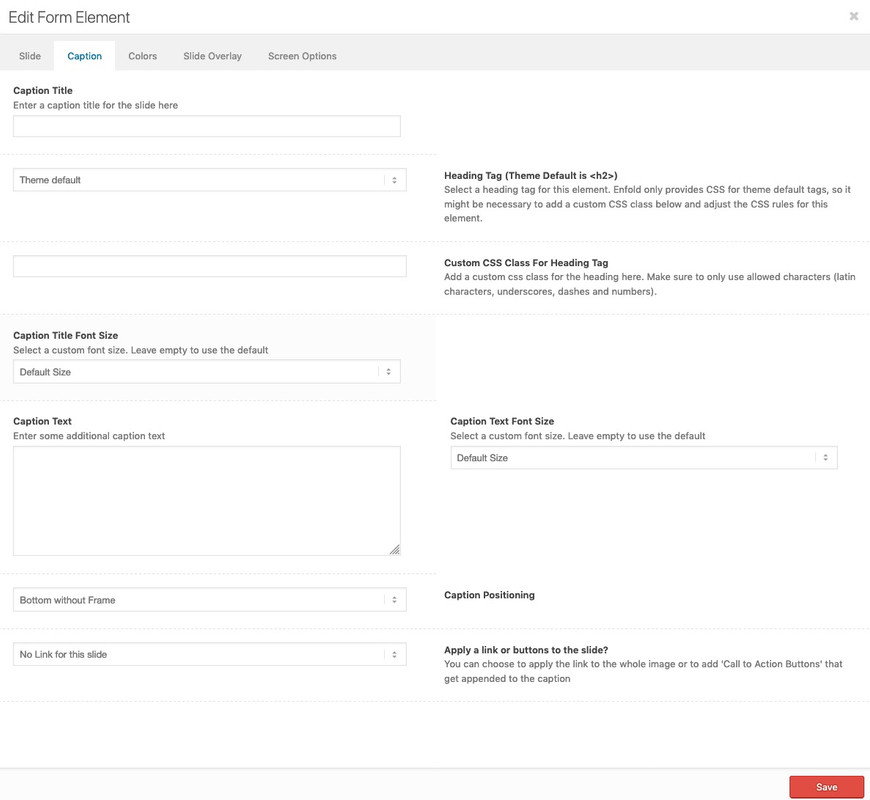This screenshot has width=870, height=800.
Task: Open the Screen Options tab
Action: (x=302, y=56)
